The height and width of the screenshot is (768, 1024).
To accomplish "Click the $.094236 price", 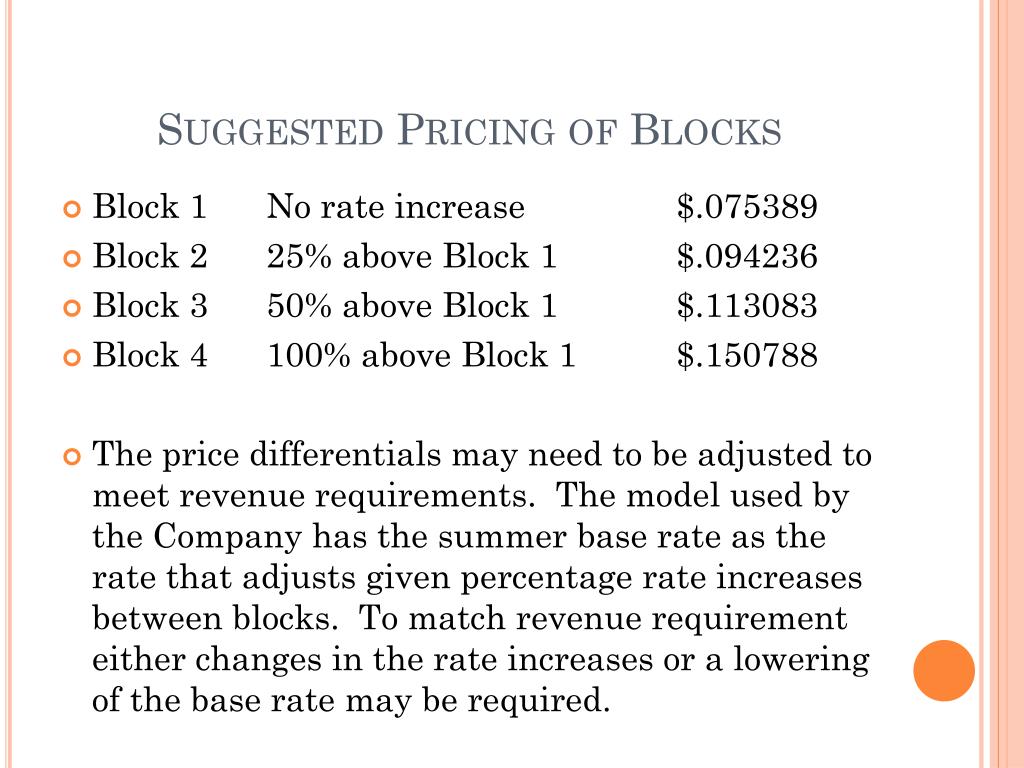I will pyautogui.click(x=747, y=256).
